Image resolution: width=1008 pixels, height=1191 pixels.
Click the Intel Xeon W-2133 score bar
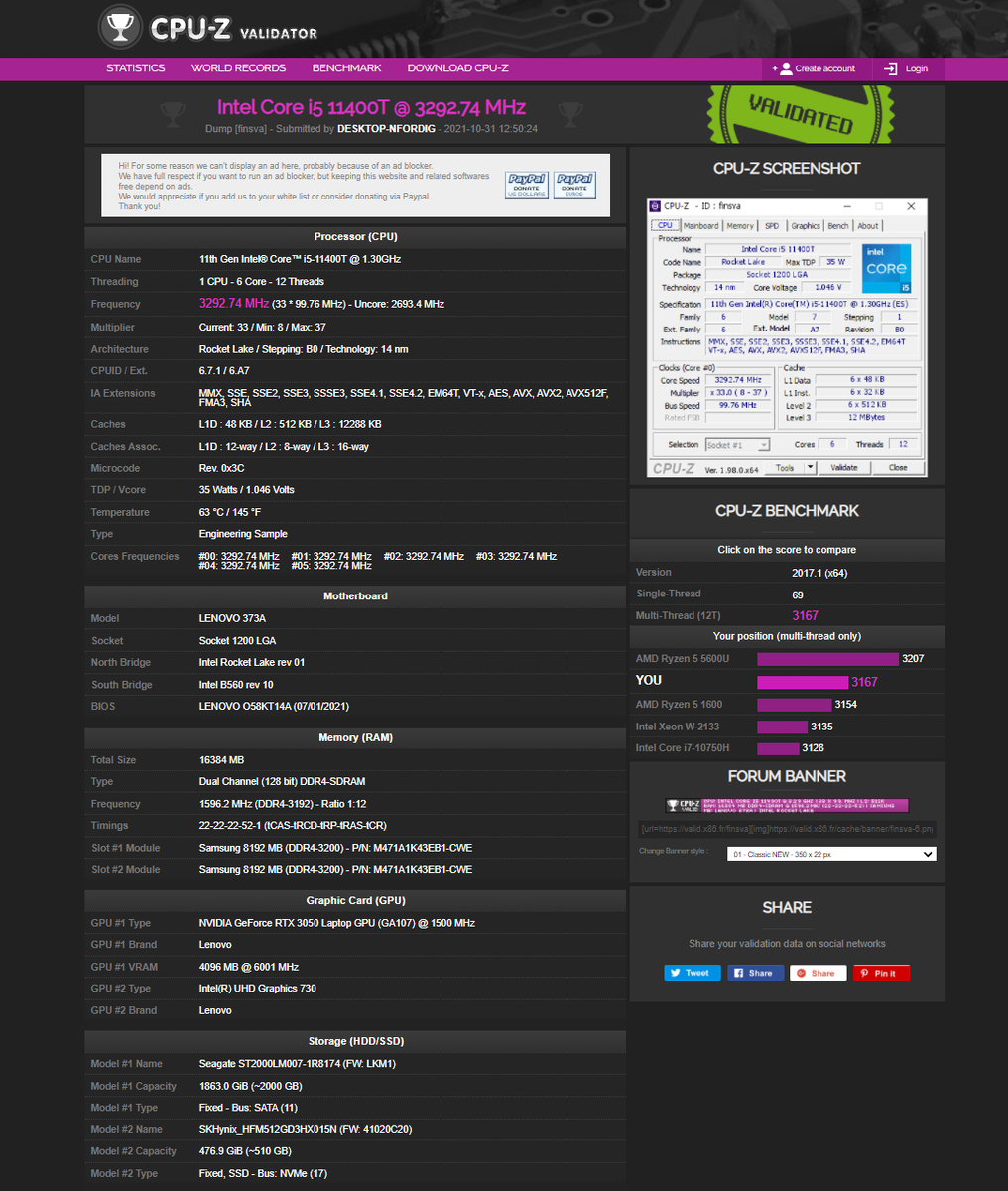point(782,728)
